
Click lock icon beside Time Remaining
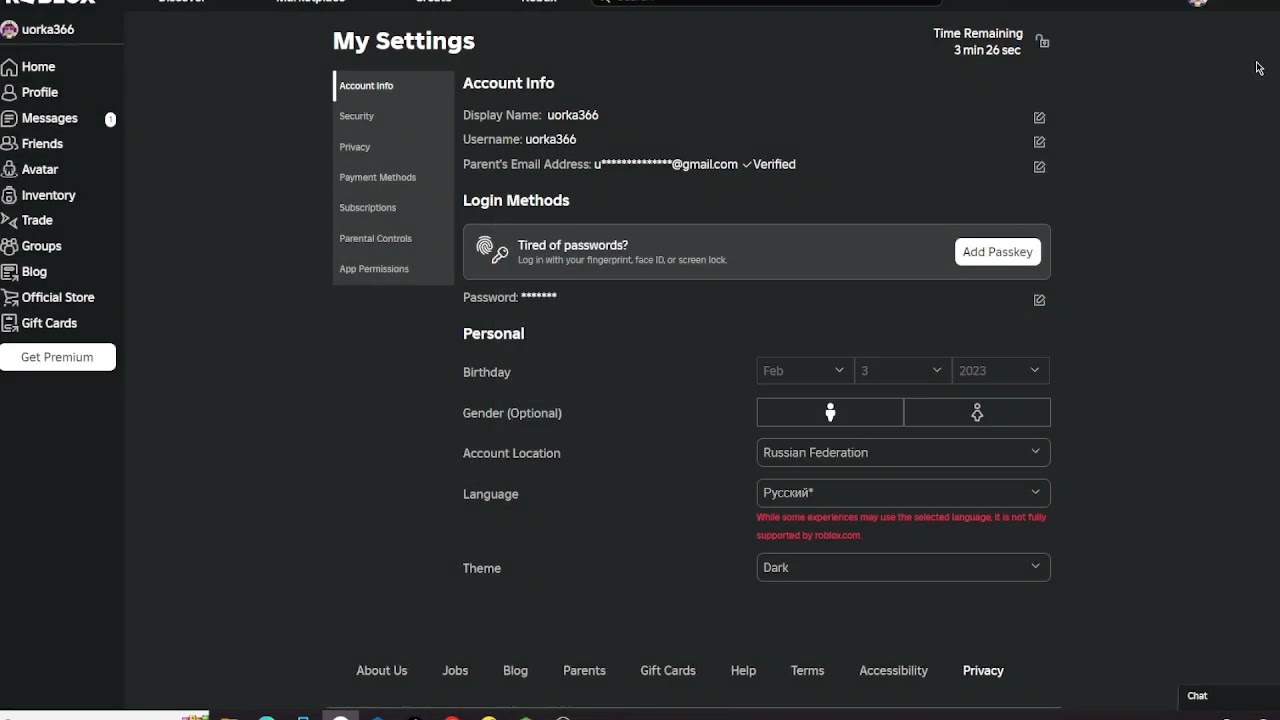click(x=1042, y=41)
